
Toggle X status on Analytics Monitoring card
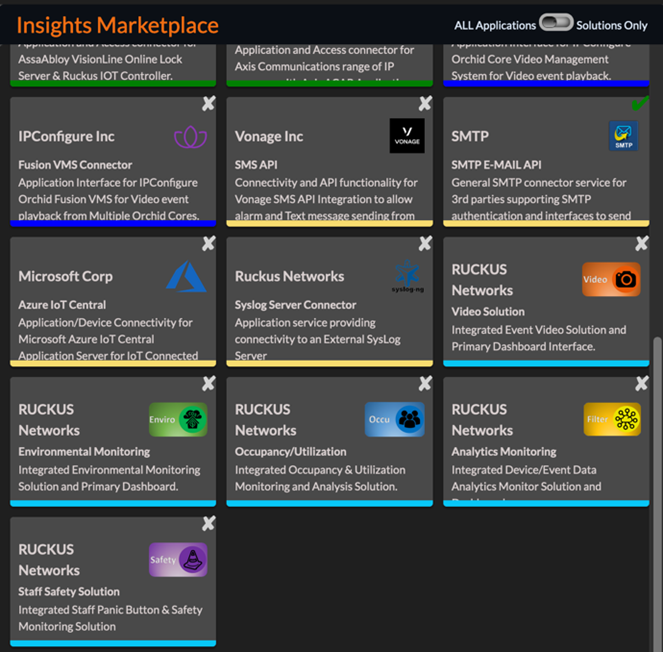pos(642,383)
